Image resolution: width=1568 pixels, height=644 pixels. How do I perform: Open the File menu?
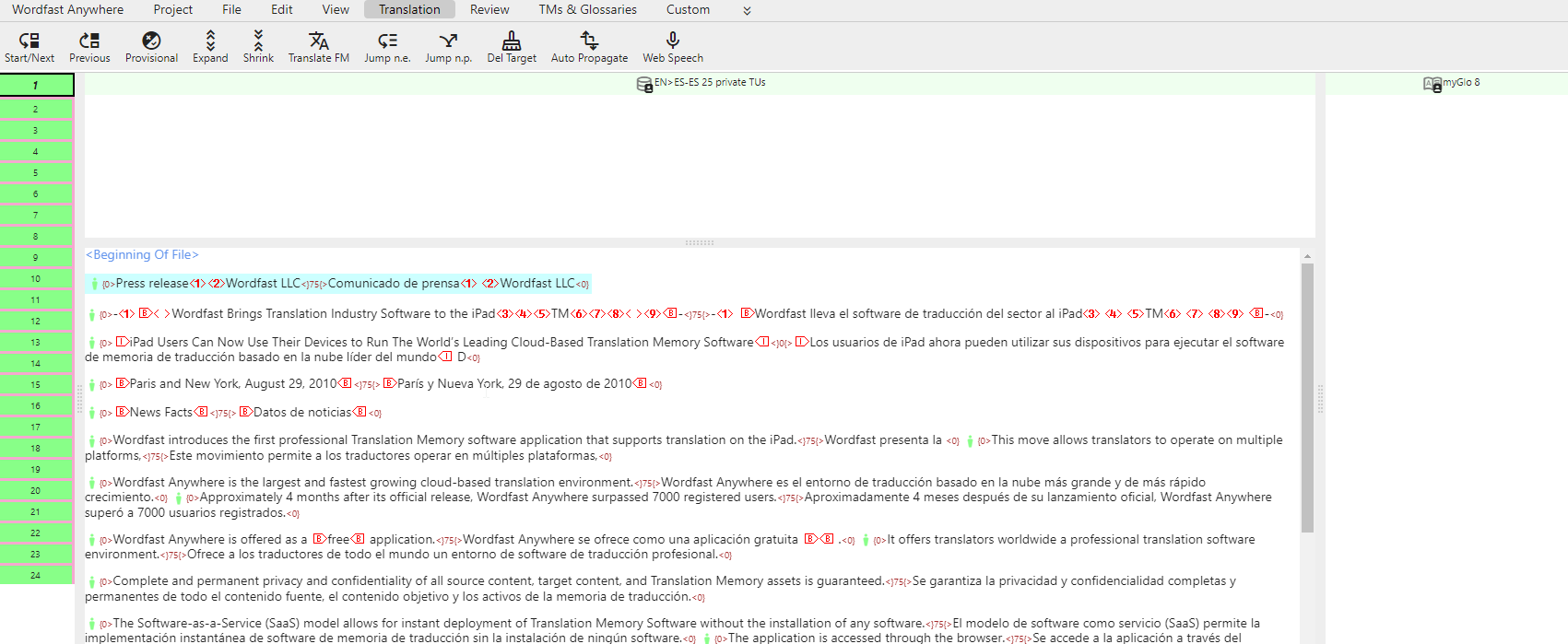232,9
